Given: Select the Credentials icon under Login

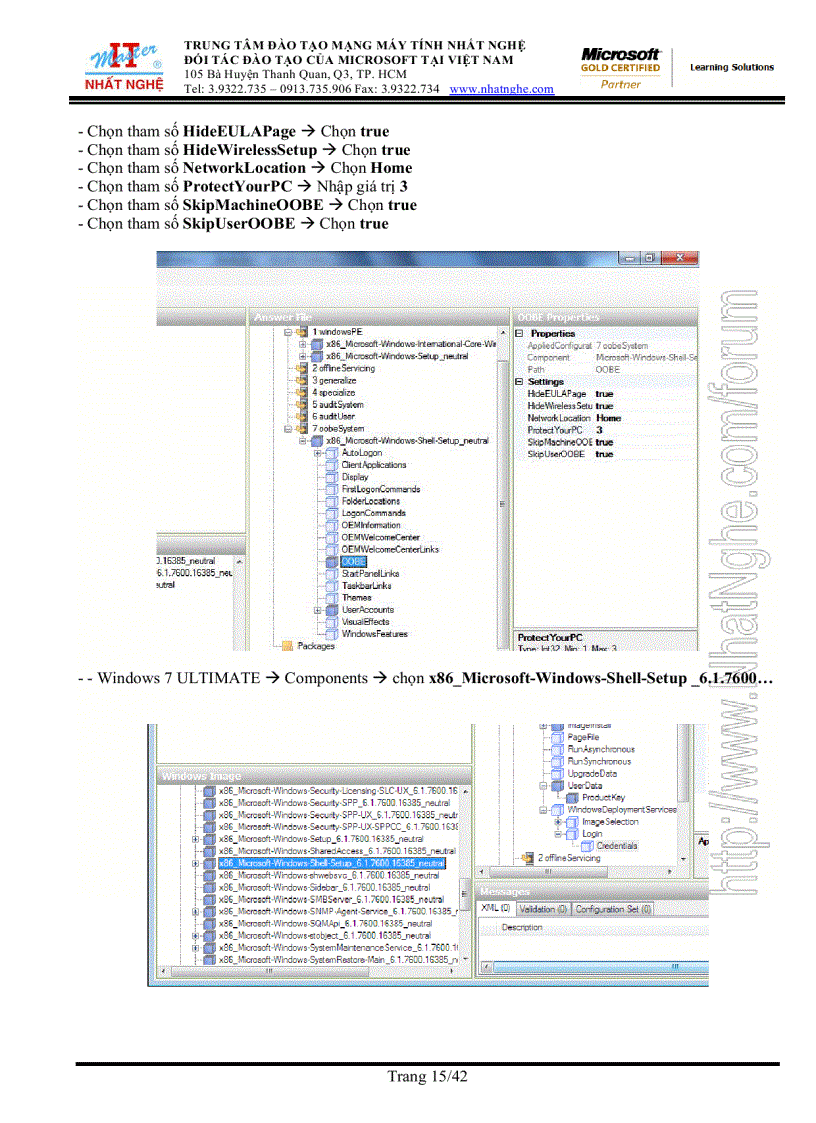Looking at the screenshot, I should (x=586, y=846).
